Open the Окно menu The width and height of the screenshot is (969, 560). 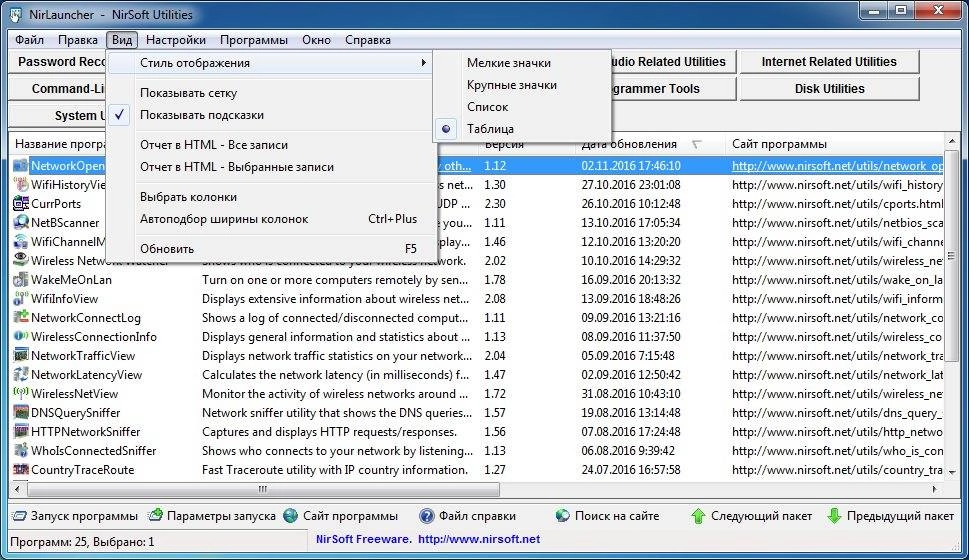pyautogui.click(x=316, y=40)
